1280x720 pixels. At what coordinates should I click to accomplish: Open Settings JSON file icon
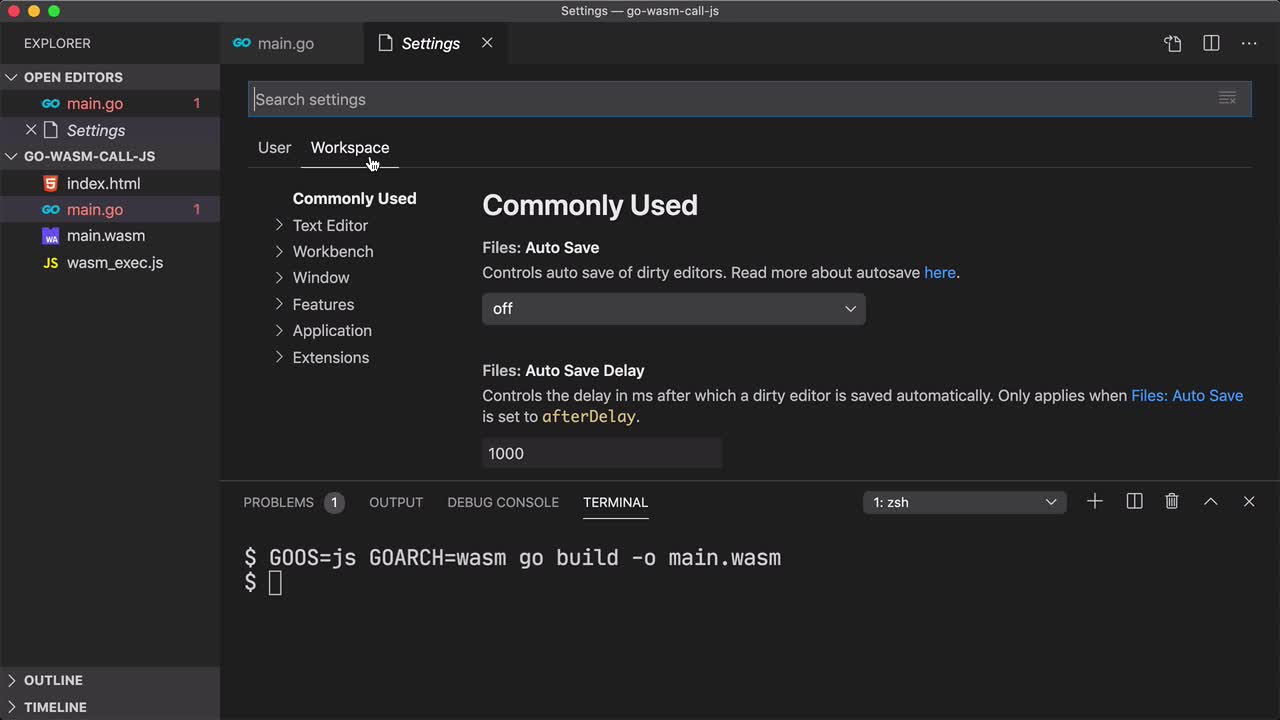pyautogui.click(x=1173, y=43)
